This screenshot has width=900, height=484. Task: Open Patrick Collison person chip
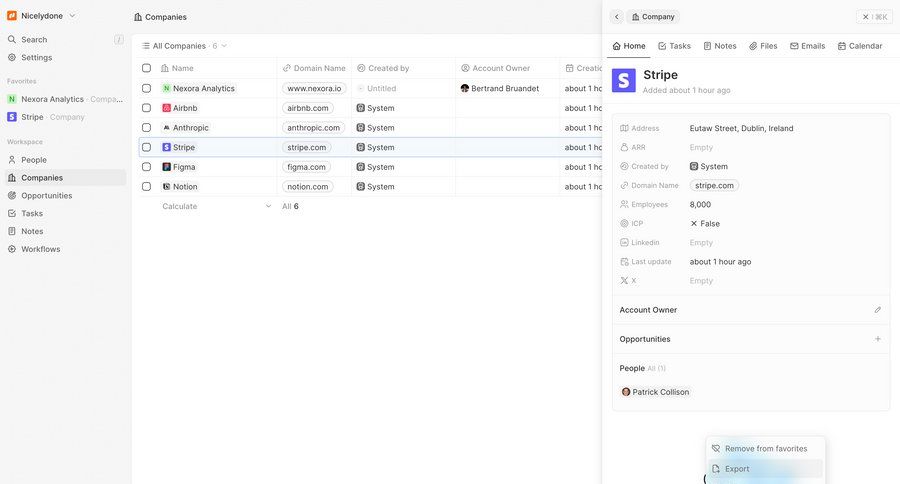point(655,392)
